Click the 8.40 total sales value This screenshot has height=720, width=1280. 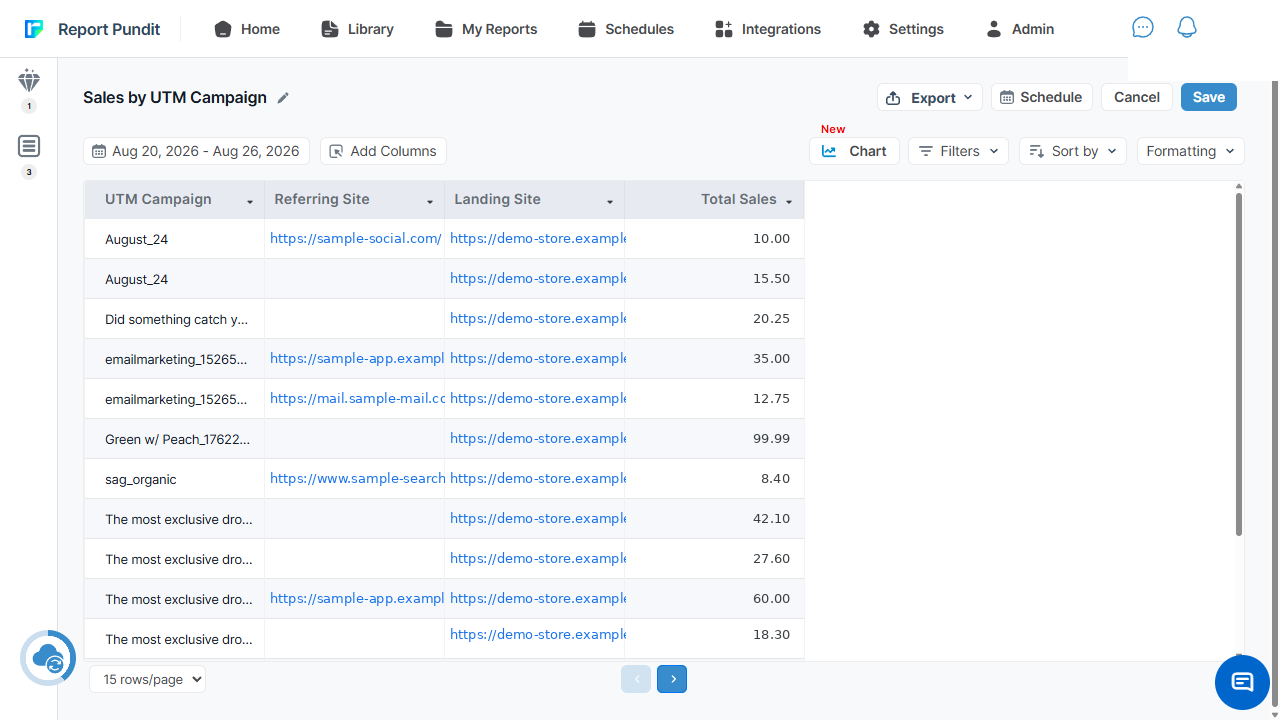(x=775, y=478)
